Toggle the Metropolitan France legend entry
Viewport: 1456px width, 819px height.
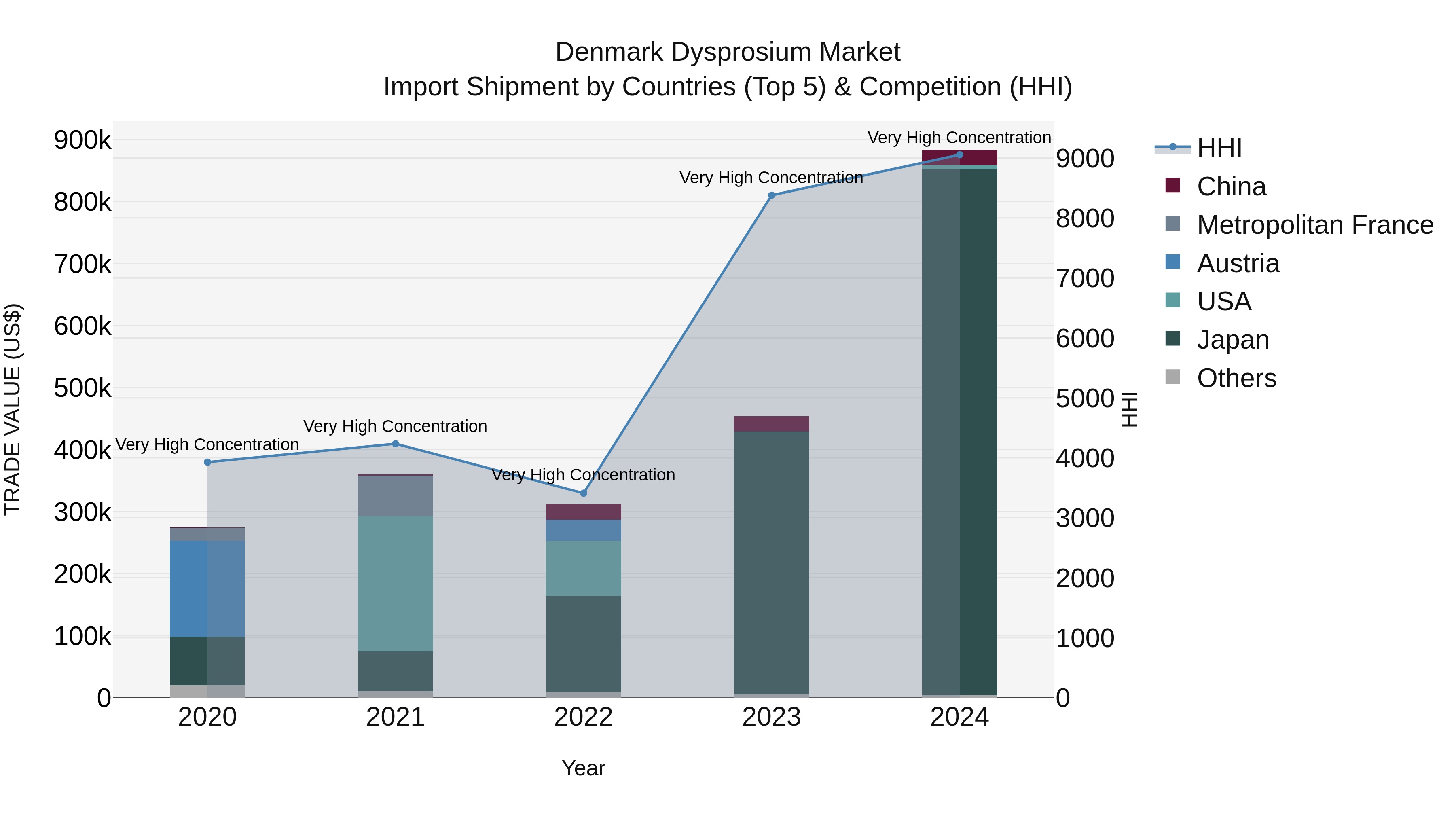pos(1299,225)
